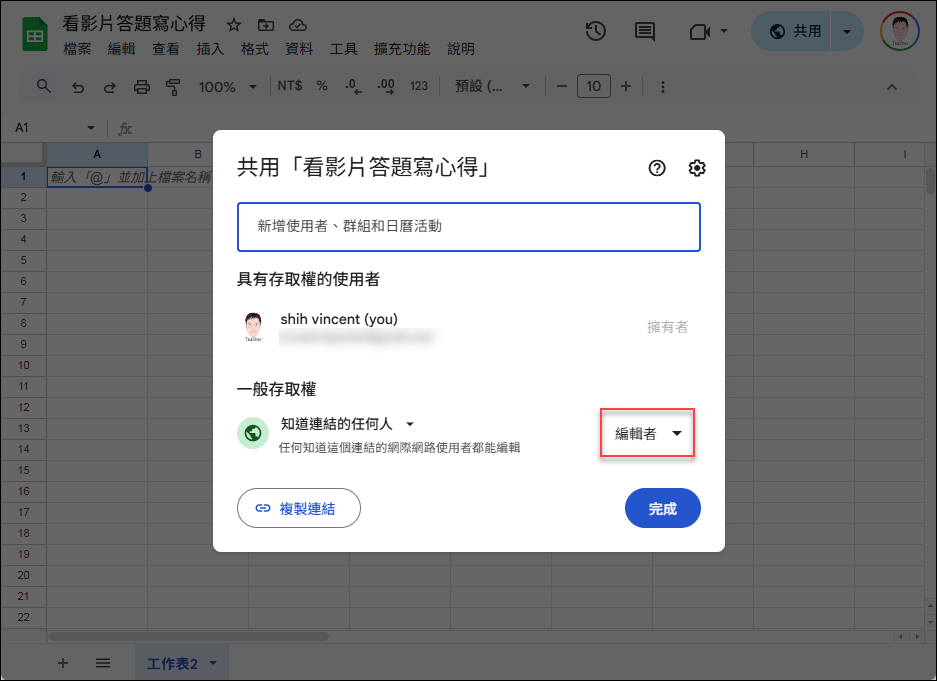Click shih vincent (you) user entry
This screenshot has height=681, width=937.
pos(468,327)
